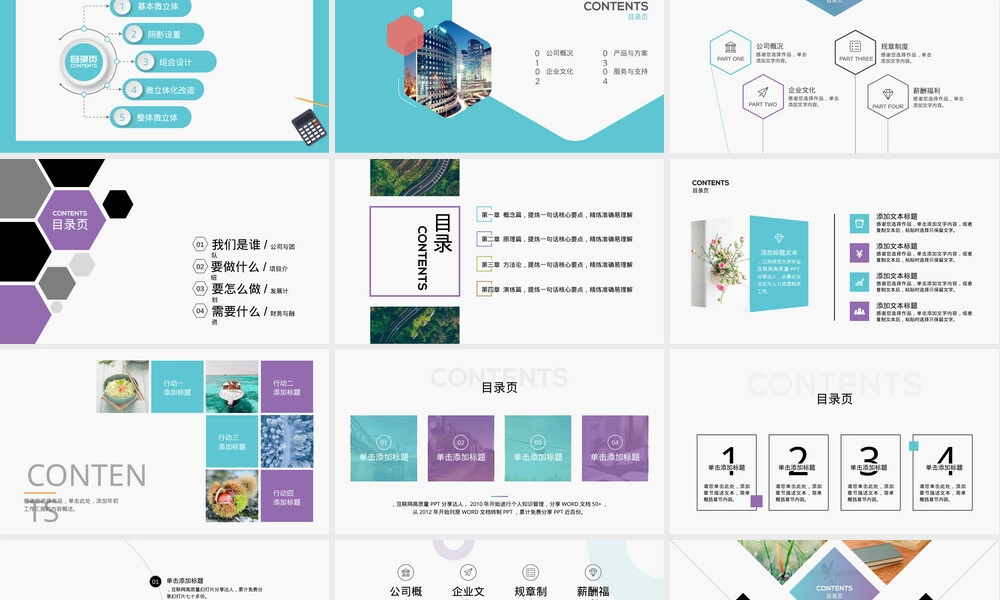Click the hexagon 02 marker beside 要做什么
Image resolution: width=1000 pixels, height=600 pixels.
pos(200,267)
